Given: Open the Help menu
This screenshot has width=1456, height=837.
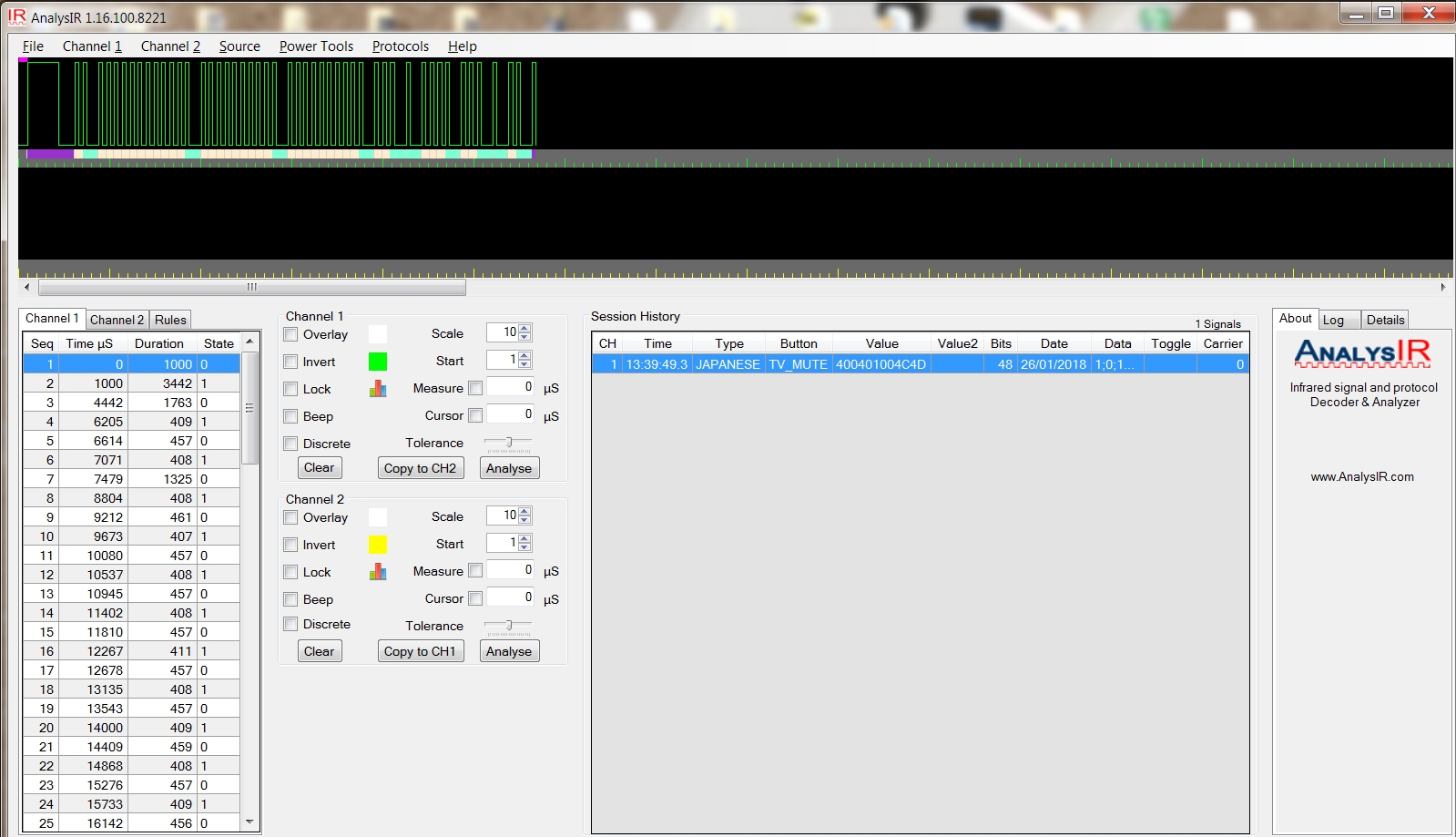Looking at the screenshot, I should click(x=463, y=46).
